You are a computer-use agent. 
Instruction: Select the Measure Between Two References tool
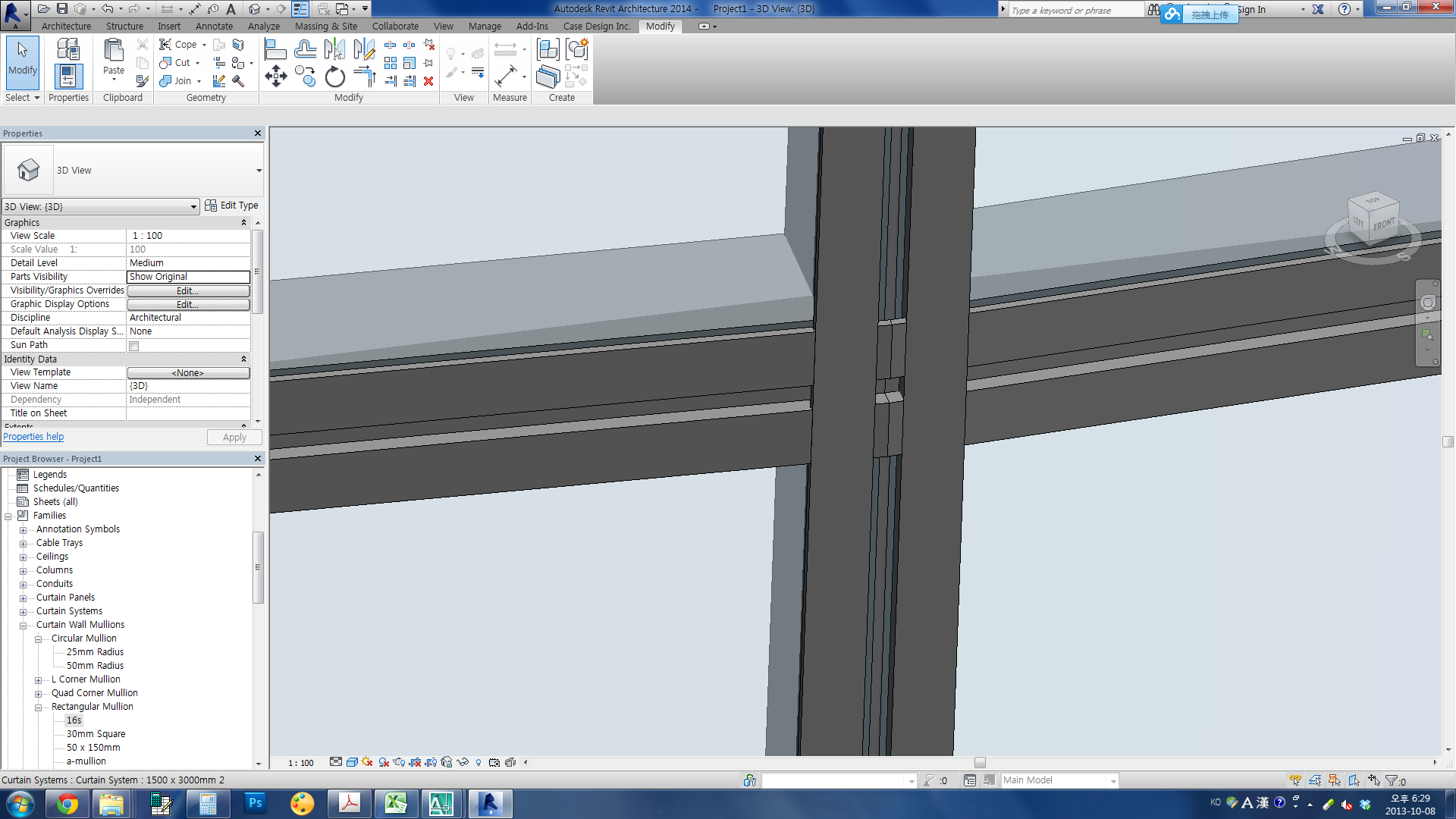tap(505, 50)
